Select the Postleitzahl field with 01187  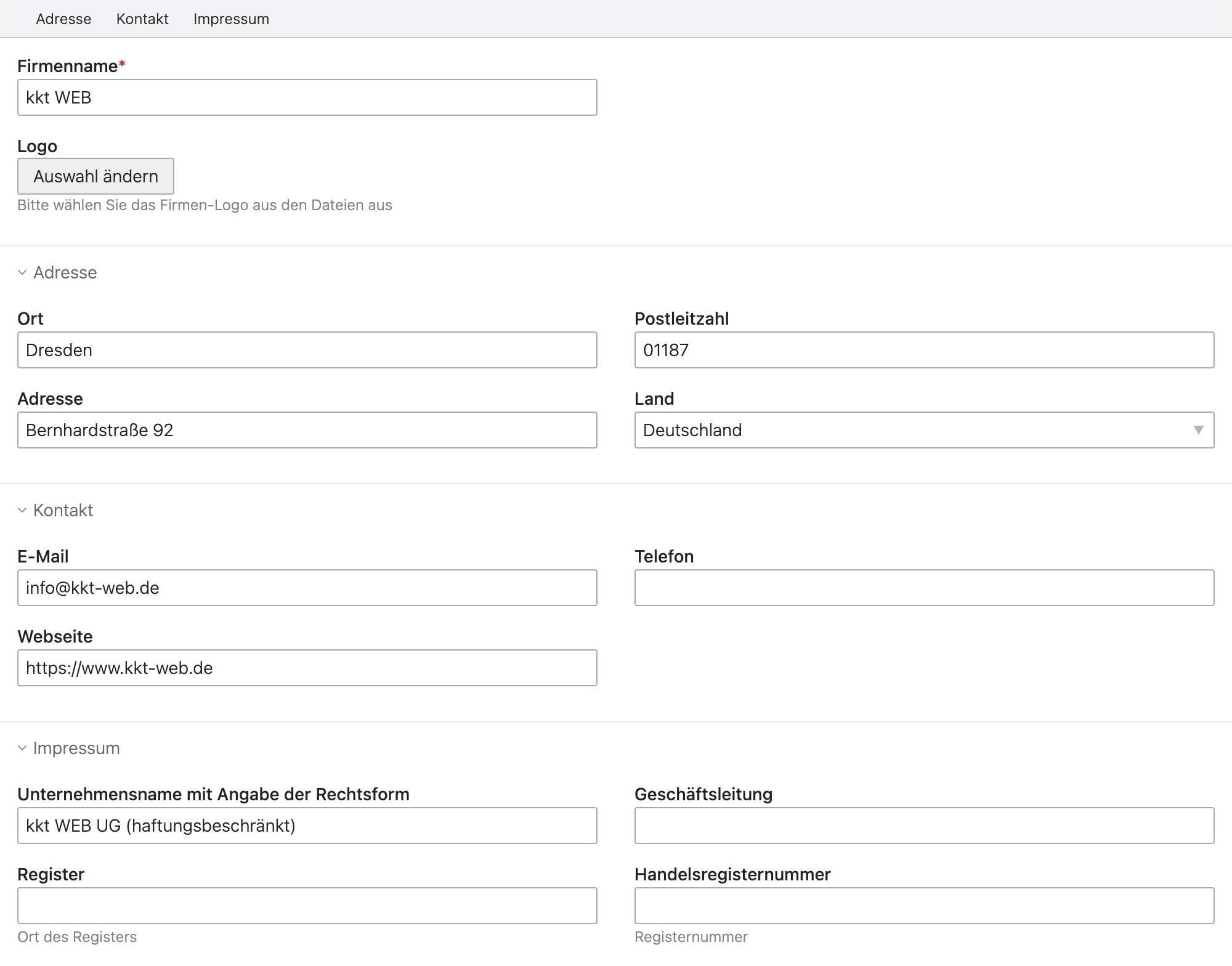point(924,350)
